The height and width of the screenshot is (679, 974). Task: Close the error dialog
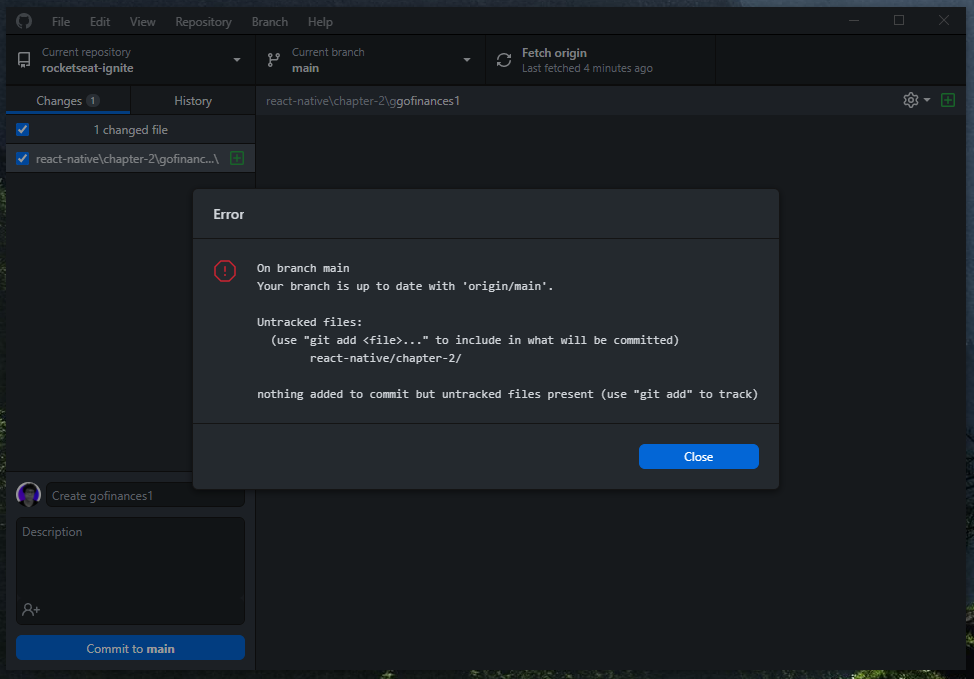698,456
